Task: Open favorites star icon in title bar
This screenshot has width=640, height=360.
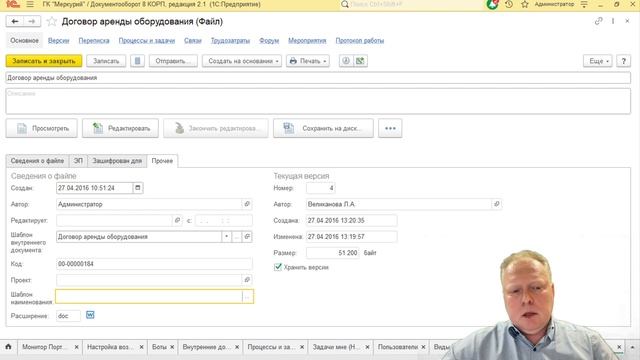Action: [x=525, y=4]
